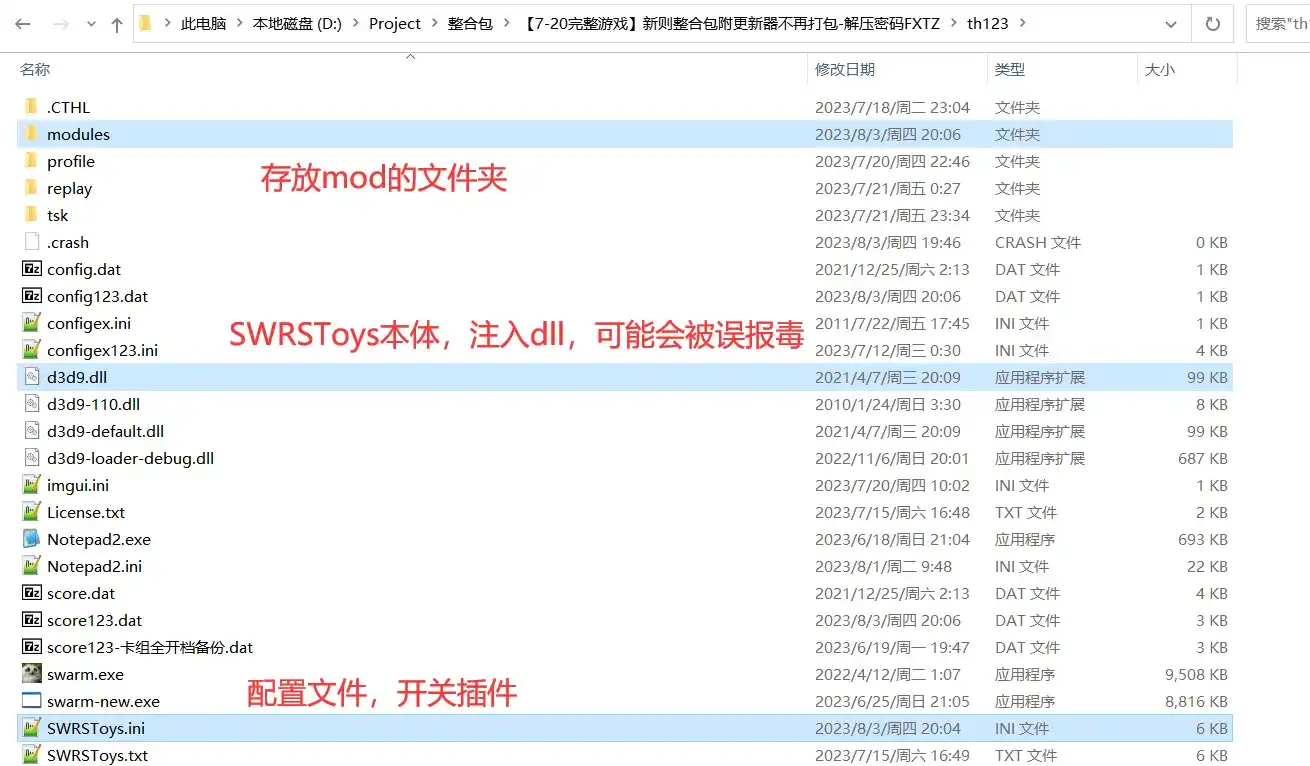This screenshot has width=1310, height=766.
Task: Click the Notepad2.exe file name
Action: 99,539
